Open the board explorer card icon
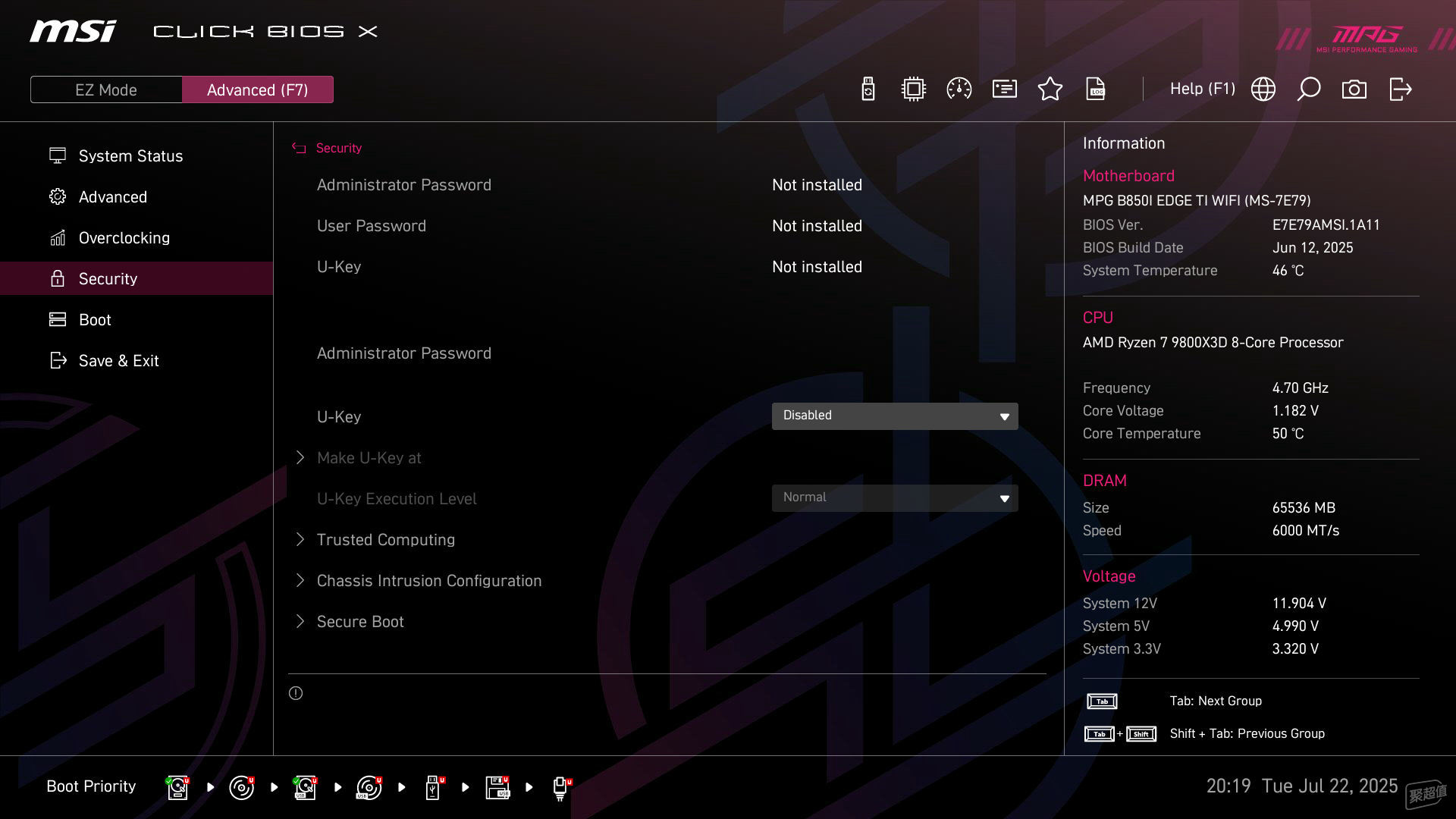The image size is (1456, 819). point(1005,89)
